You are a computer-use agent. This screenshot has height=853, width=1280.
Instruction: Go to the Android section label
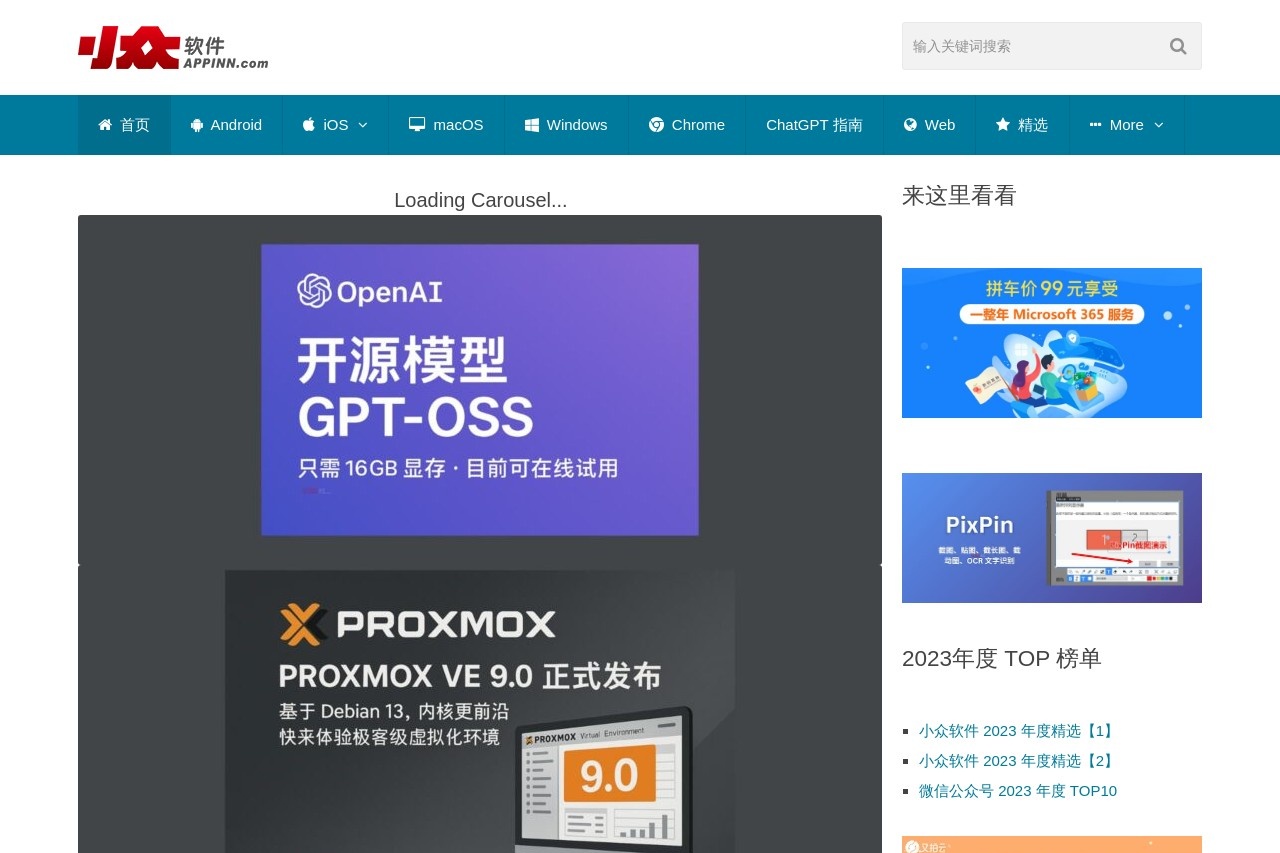coord(236,125)
